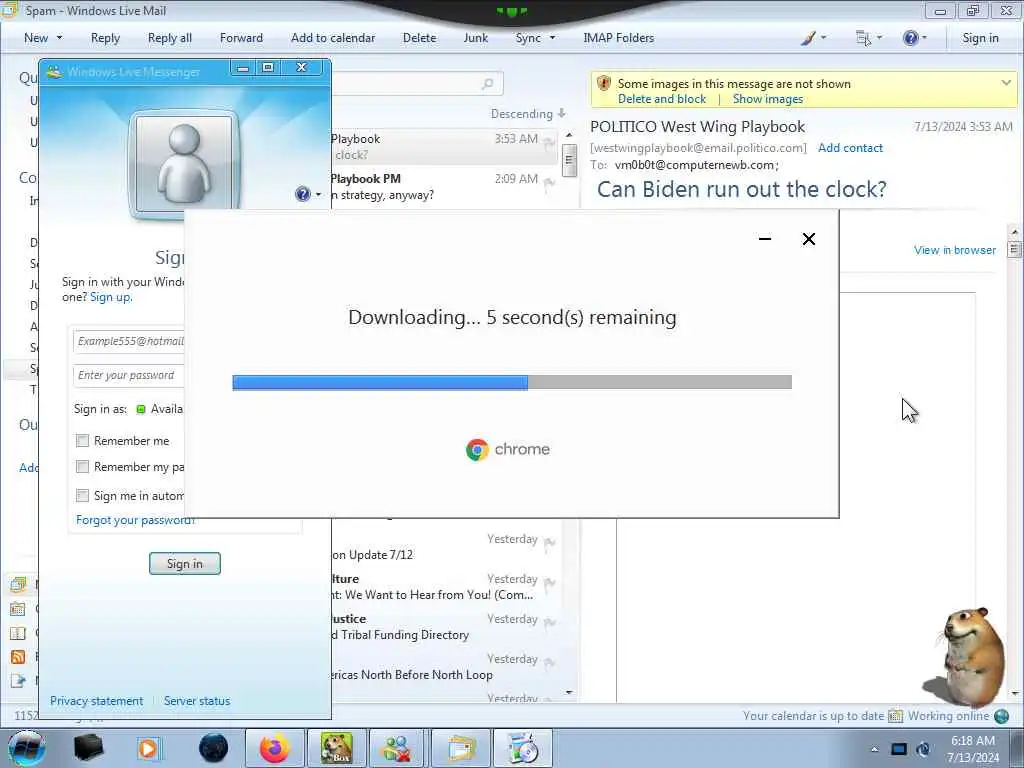Click the Messenger user avatar picture
Viewport: 1024px width, 768px height.
[184, 164]
